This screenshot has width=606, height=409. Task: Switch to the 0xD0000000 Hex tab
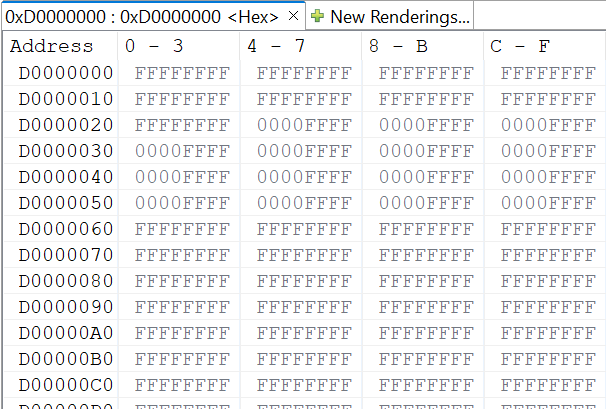pos(142,17)
